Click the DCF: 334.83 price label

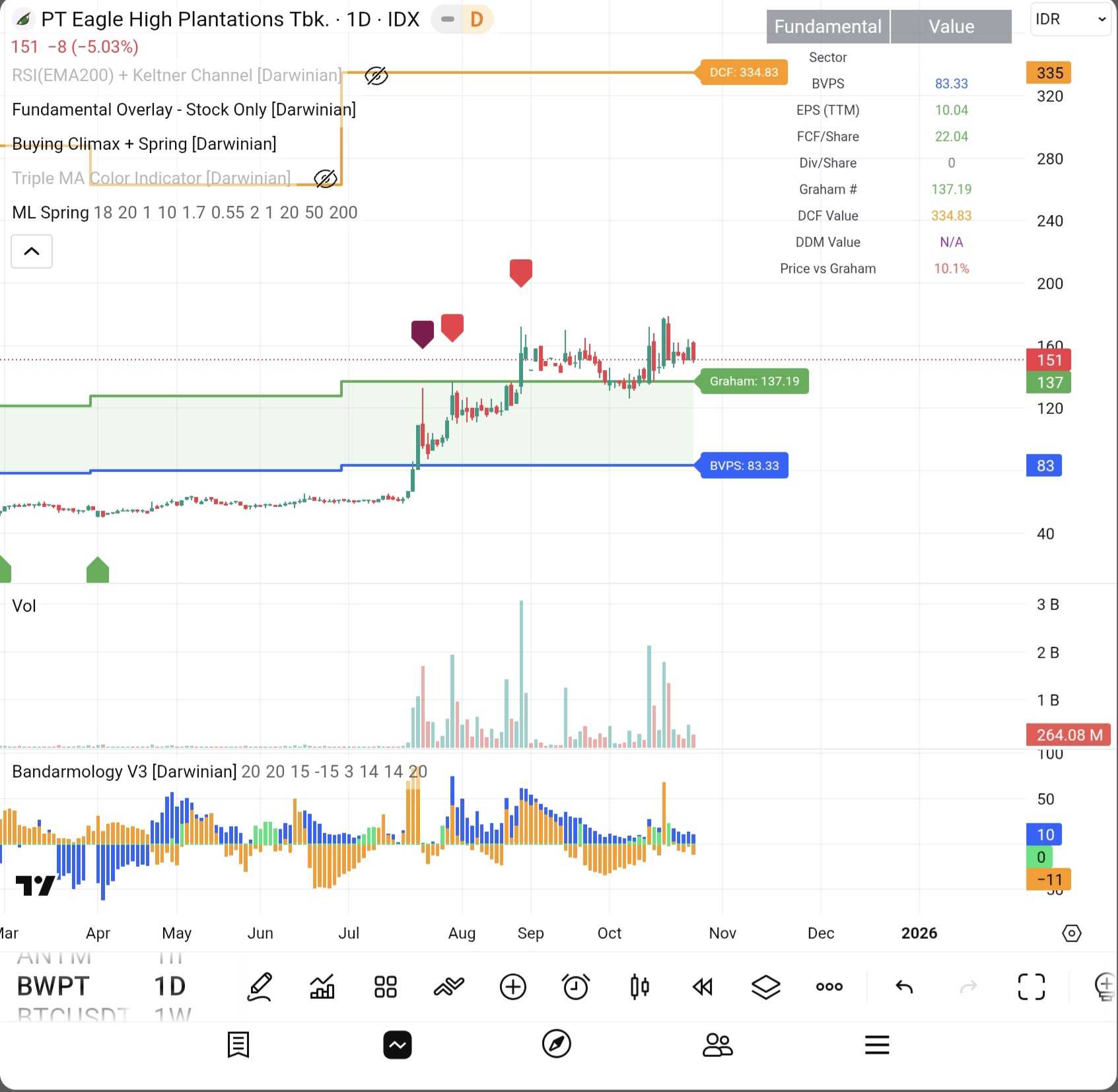pos(744,72)
